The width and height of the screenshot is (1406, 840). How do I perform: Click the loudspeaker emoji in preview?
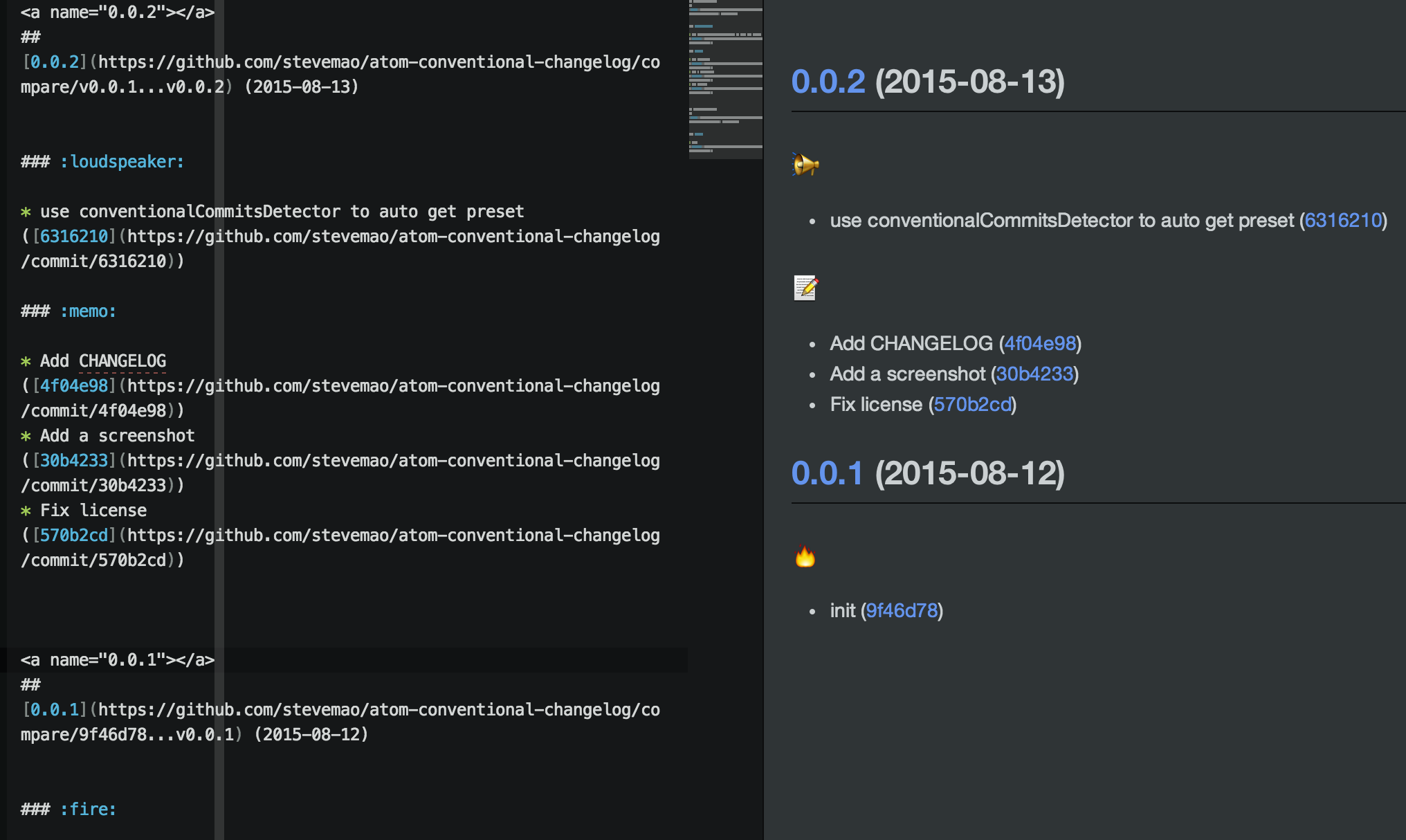tap(805, 165)
